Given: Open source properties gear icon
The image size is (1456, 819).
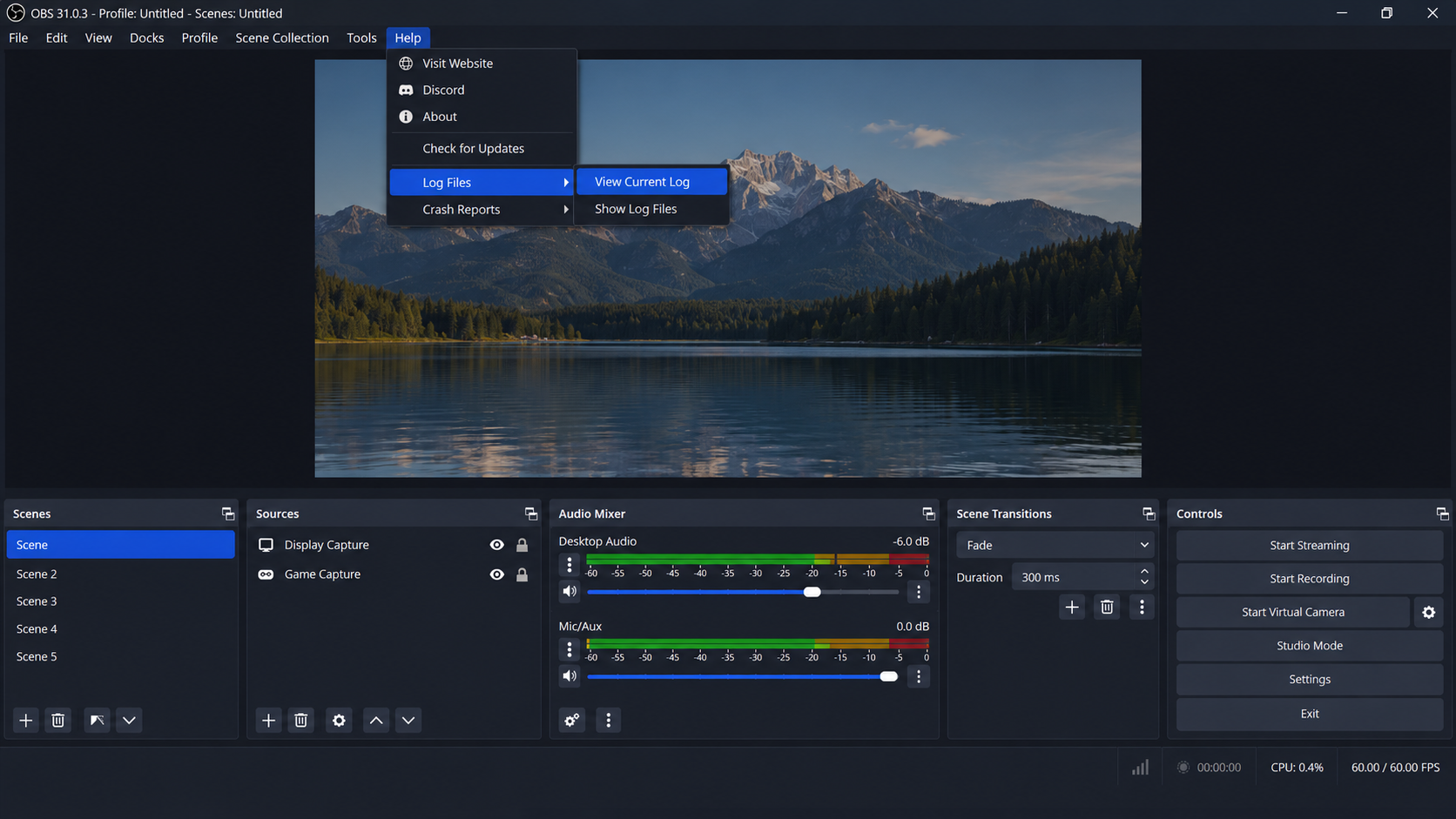Looking at the screenshot, I should pyautogui.click(x=339, y=720).
